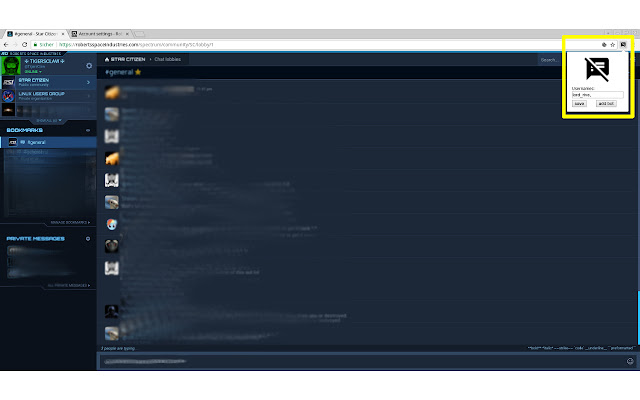This screenshot has width=640, height=400.
Task: Click the browser address bar URL
Action: pos(136,44)
